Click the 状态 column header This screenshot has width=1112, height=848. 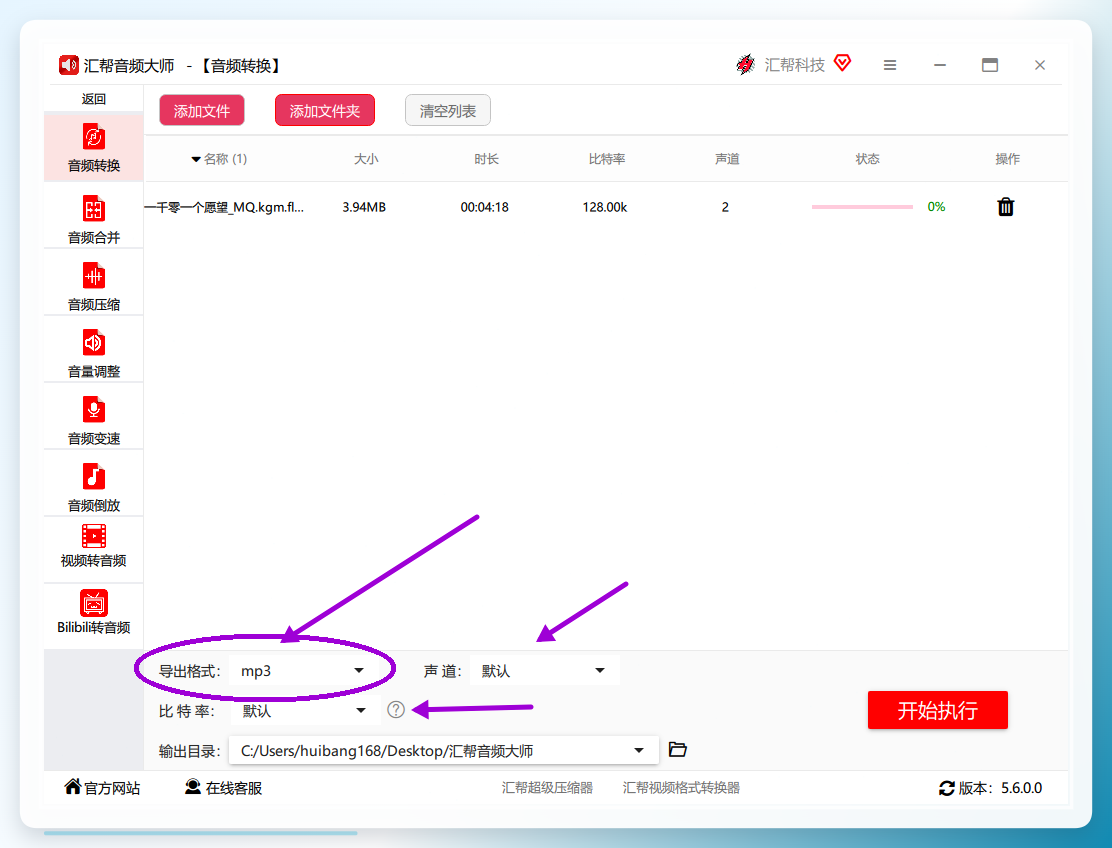coord(867,159)
